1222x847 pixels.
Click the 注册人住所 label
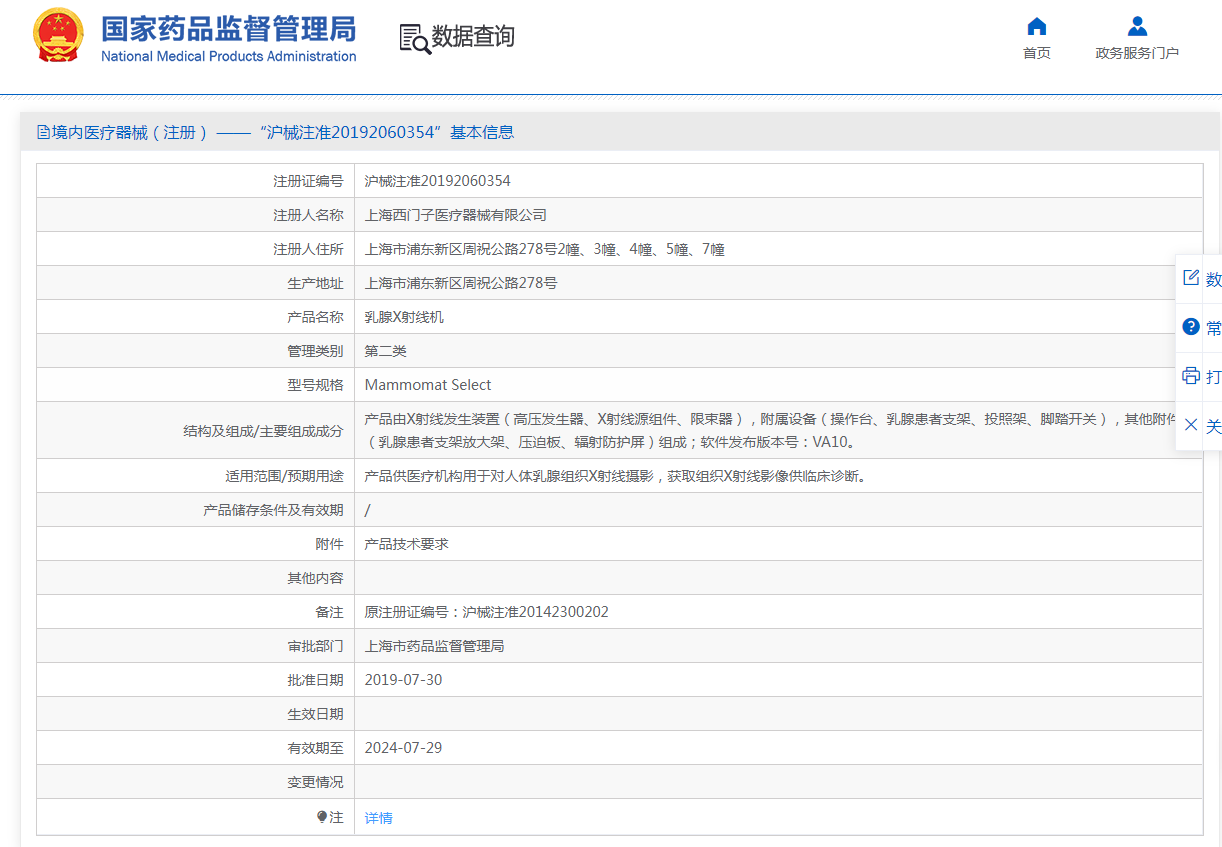pos(308,249)
